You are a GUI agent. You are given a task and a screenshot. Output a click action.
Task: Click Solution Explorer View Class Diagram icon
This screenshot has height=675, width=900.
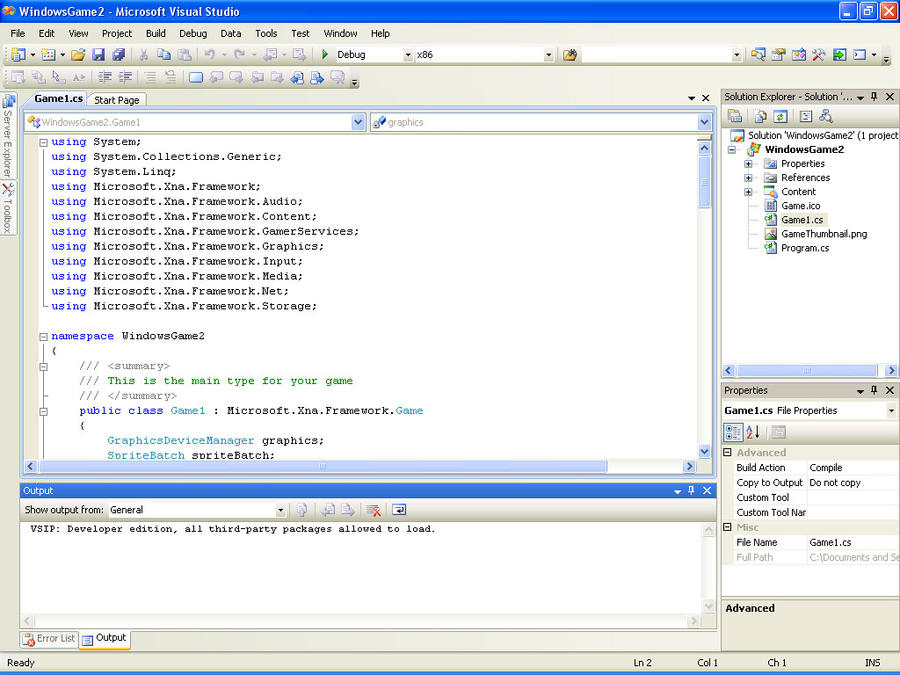[x=826, y=117]
